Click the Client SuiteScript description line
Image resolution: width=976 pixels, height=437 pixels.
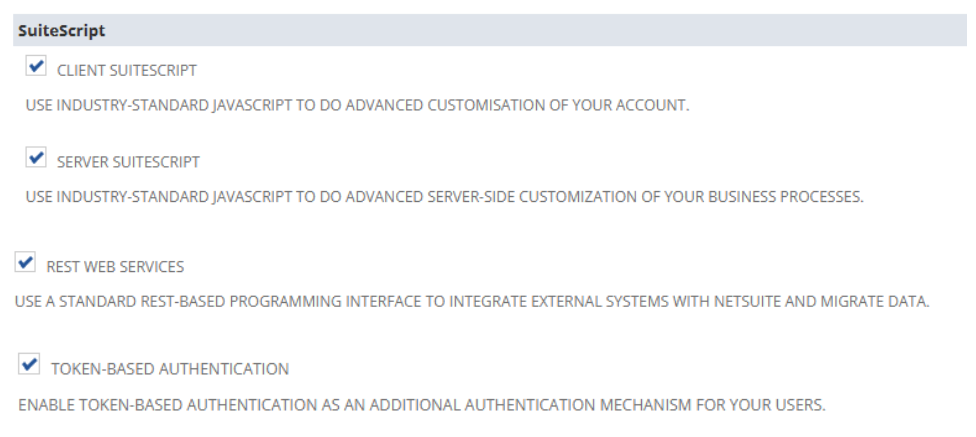point(357,106)
